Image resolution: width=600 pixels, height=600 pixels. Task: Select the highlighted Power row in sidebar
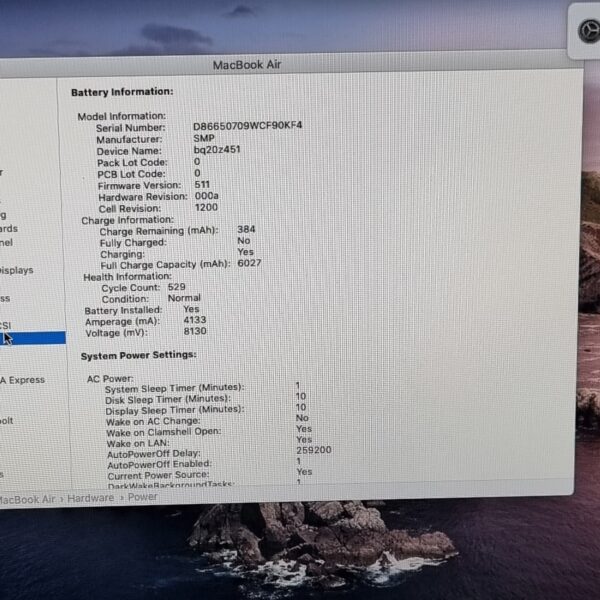coord(33,338)
